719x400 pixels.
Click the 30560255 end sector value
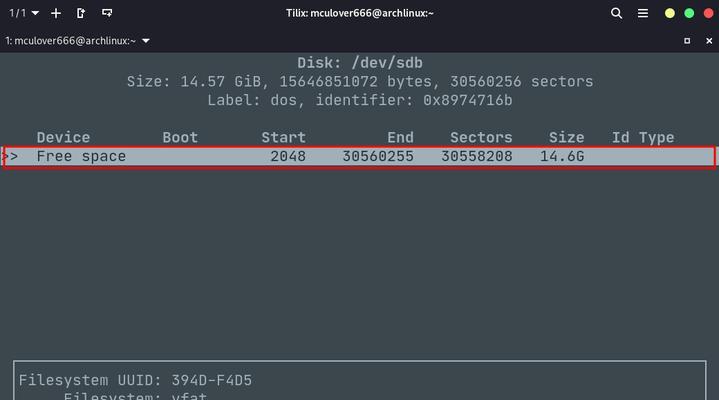click(x=378, y=156)
